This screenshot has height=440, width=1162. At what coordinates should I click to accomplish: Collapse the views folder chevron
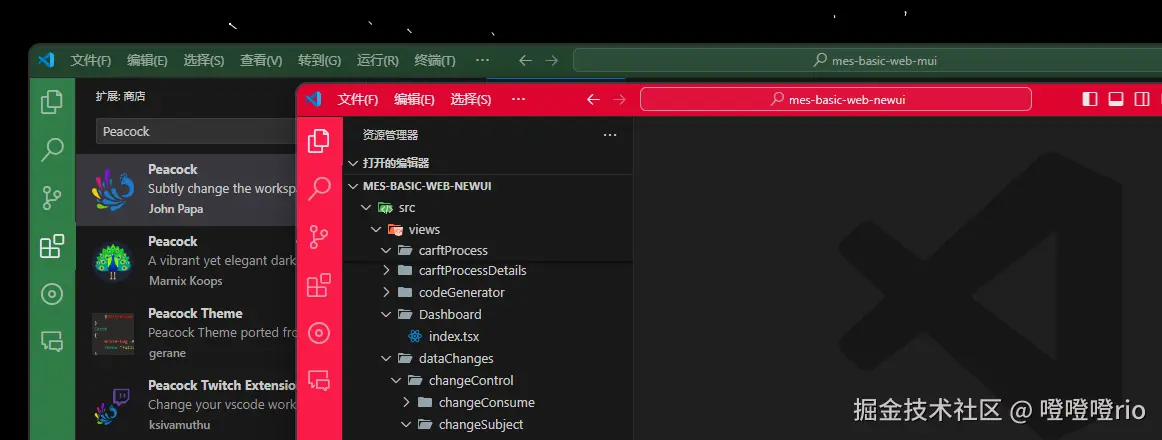(376, 230)
